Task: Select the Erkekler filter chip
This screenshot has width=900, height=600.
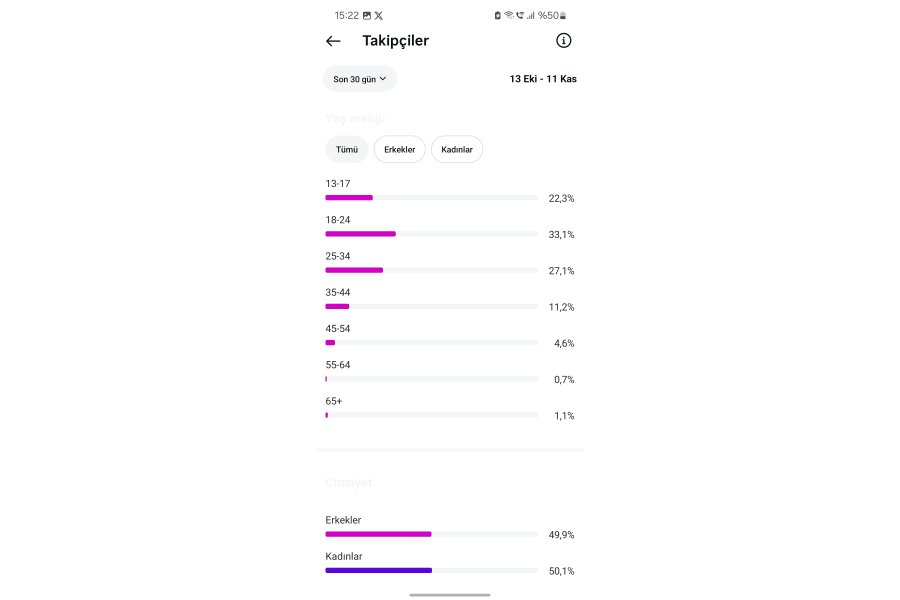Action: pyautogui.click(x=399, y=149)
